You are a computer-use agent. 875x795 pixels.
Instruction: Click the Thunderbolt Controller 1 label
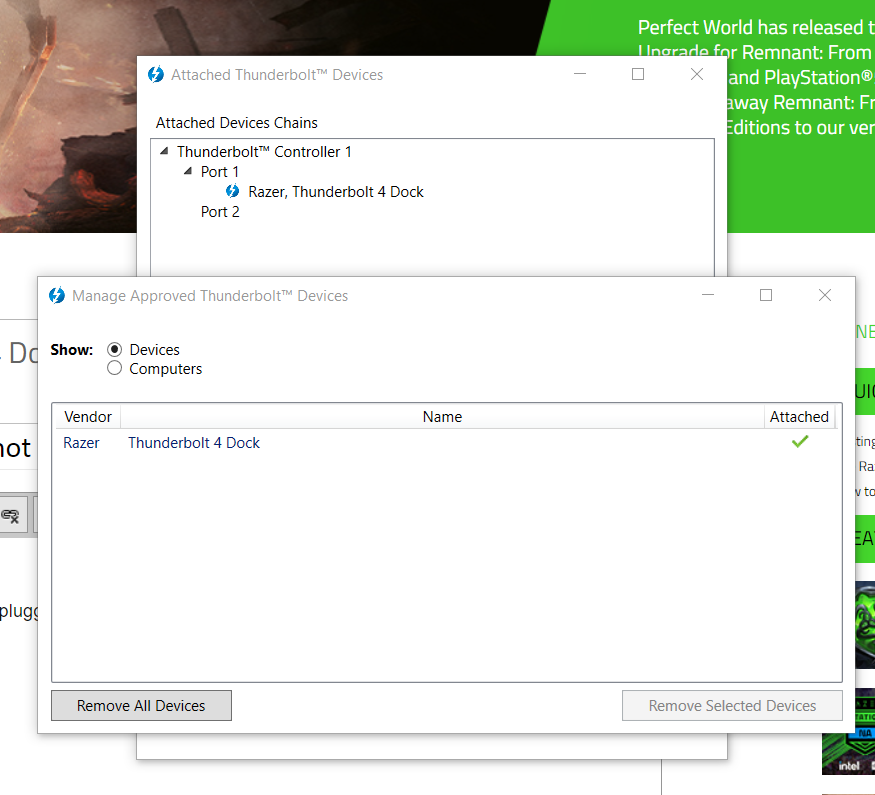(264, 152)
